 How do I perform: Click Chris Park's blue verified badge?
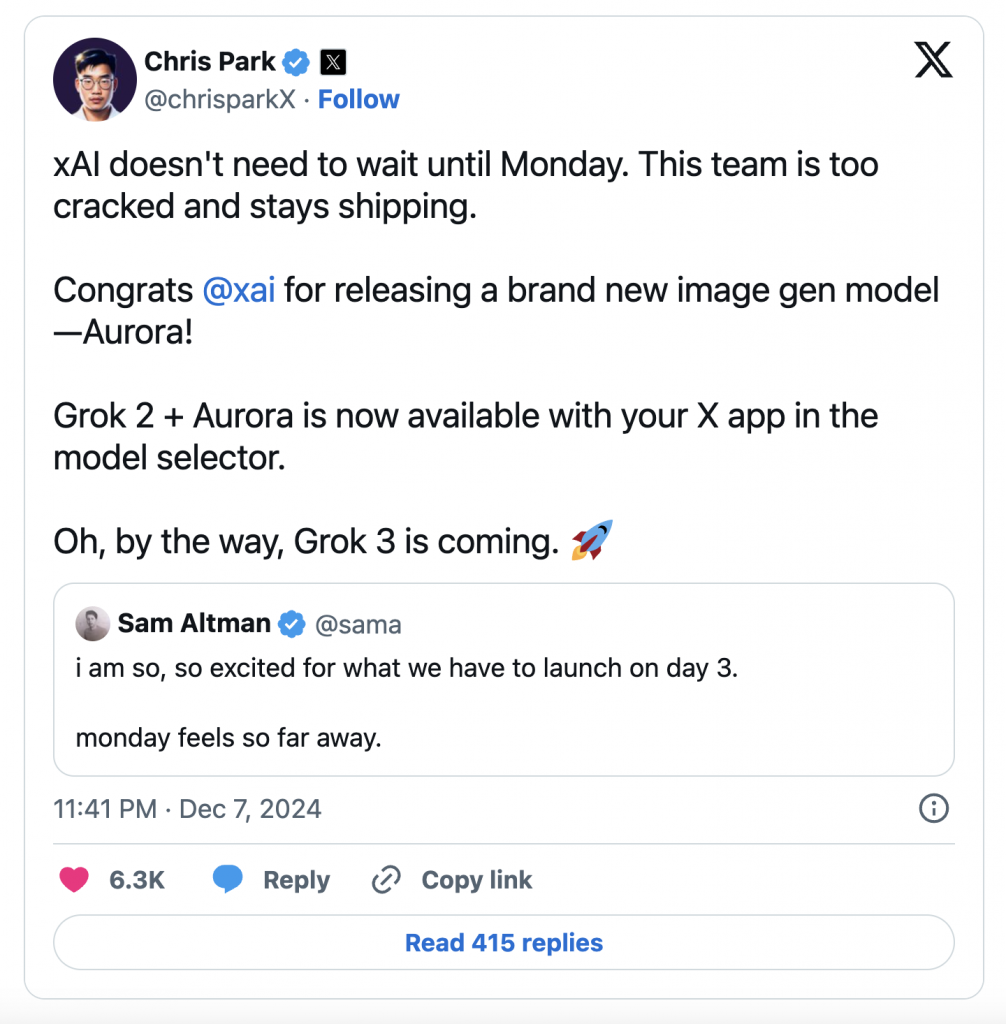[296, 62]
